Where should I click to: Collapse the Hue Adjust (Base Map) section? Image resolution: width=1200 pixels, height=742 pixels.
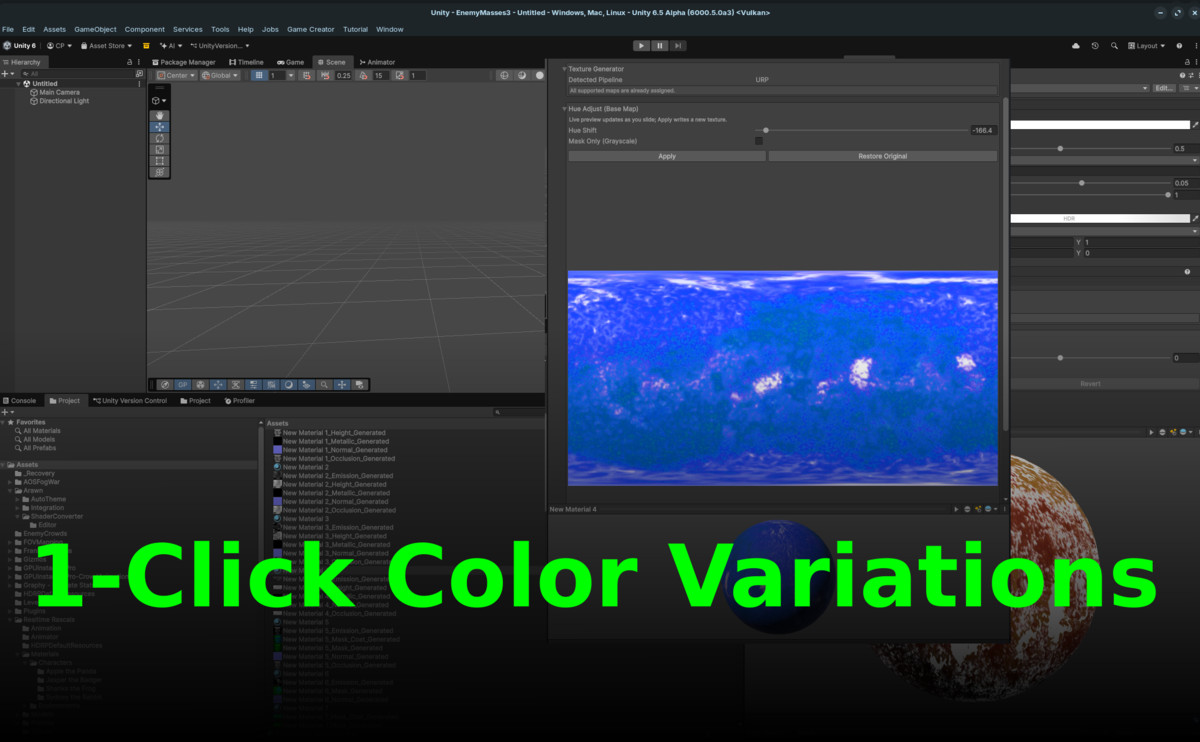(564, 108)
